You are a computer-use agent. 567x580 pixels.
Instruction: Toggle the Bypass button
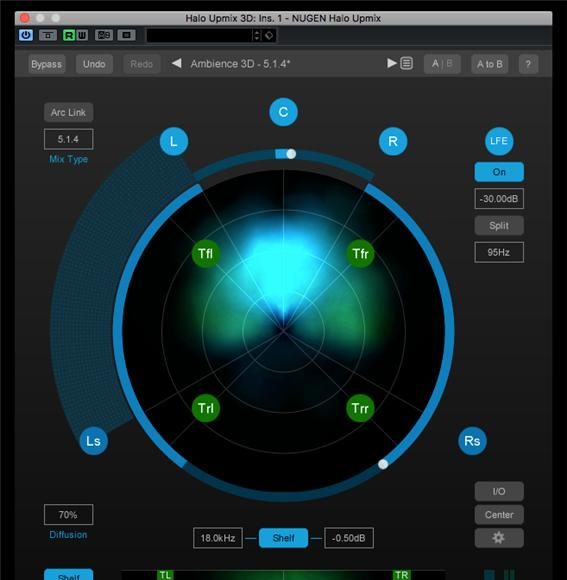[x=47, y=64]
